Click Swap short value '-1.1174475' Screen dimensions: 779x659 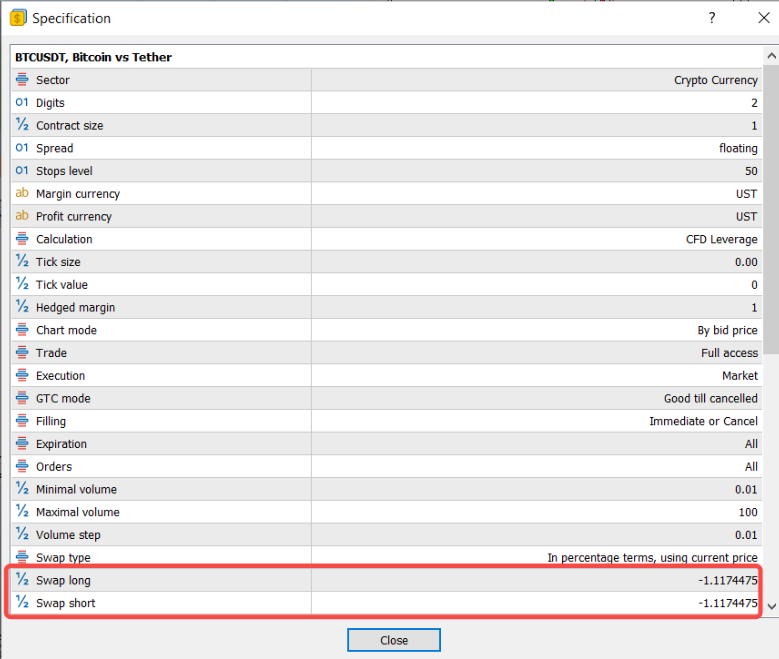(x=728, y=603)
